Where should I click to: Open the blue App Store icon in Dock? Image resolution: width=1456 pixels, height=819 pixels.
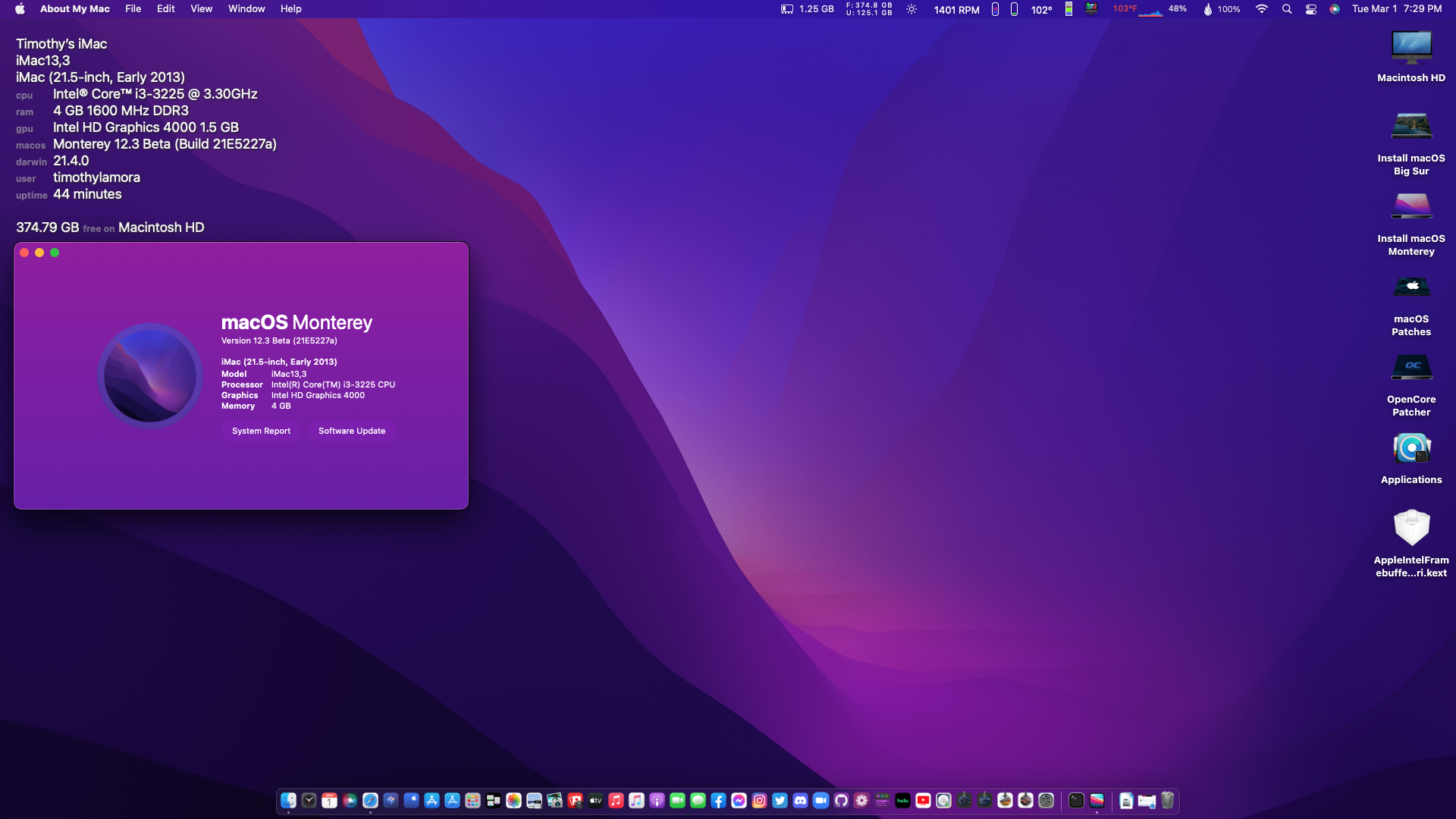pyautogui.click(x=432, y=800)
